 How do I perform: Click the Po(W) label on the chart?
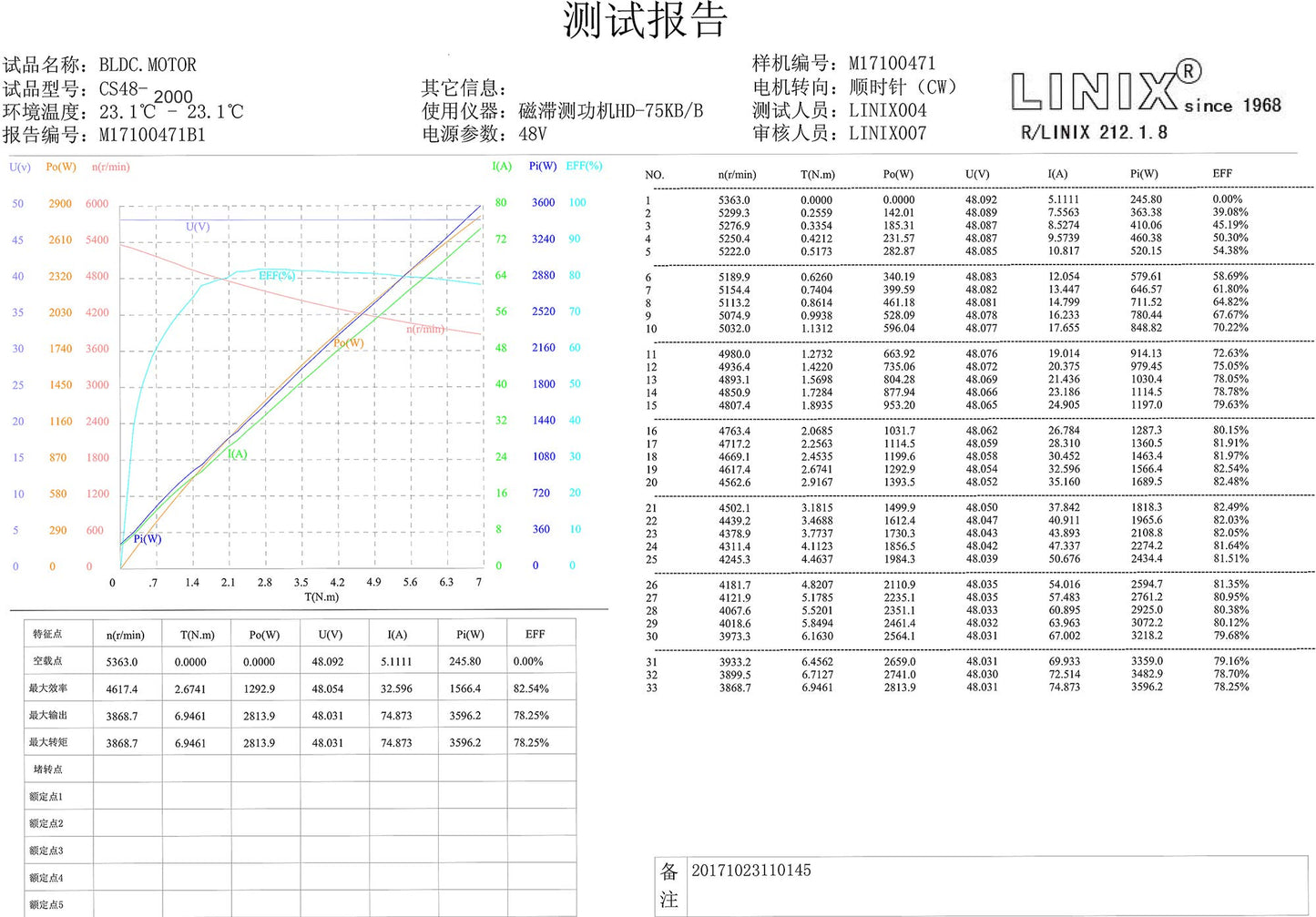(x=349, y=342)
